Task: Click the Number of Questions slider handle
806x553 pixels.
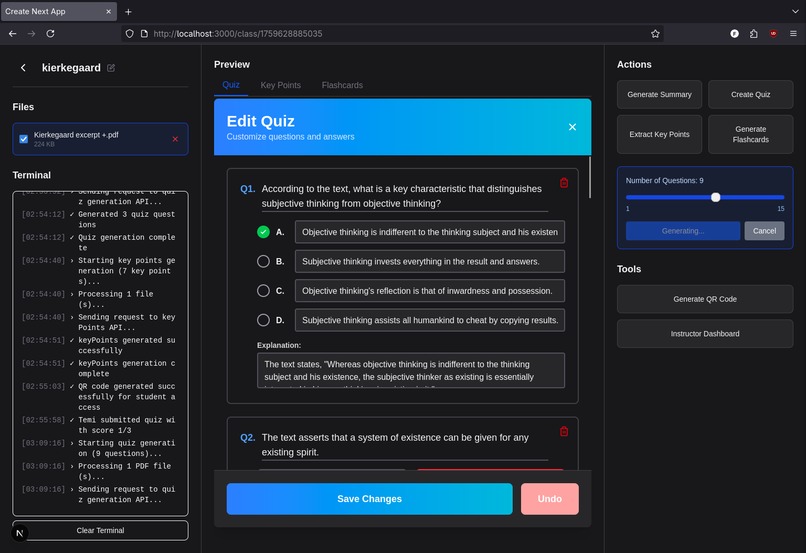Action: point(716,197)
